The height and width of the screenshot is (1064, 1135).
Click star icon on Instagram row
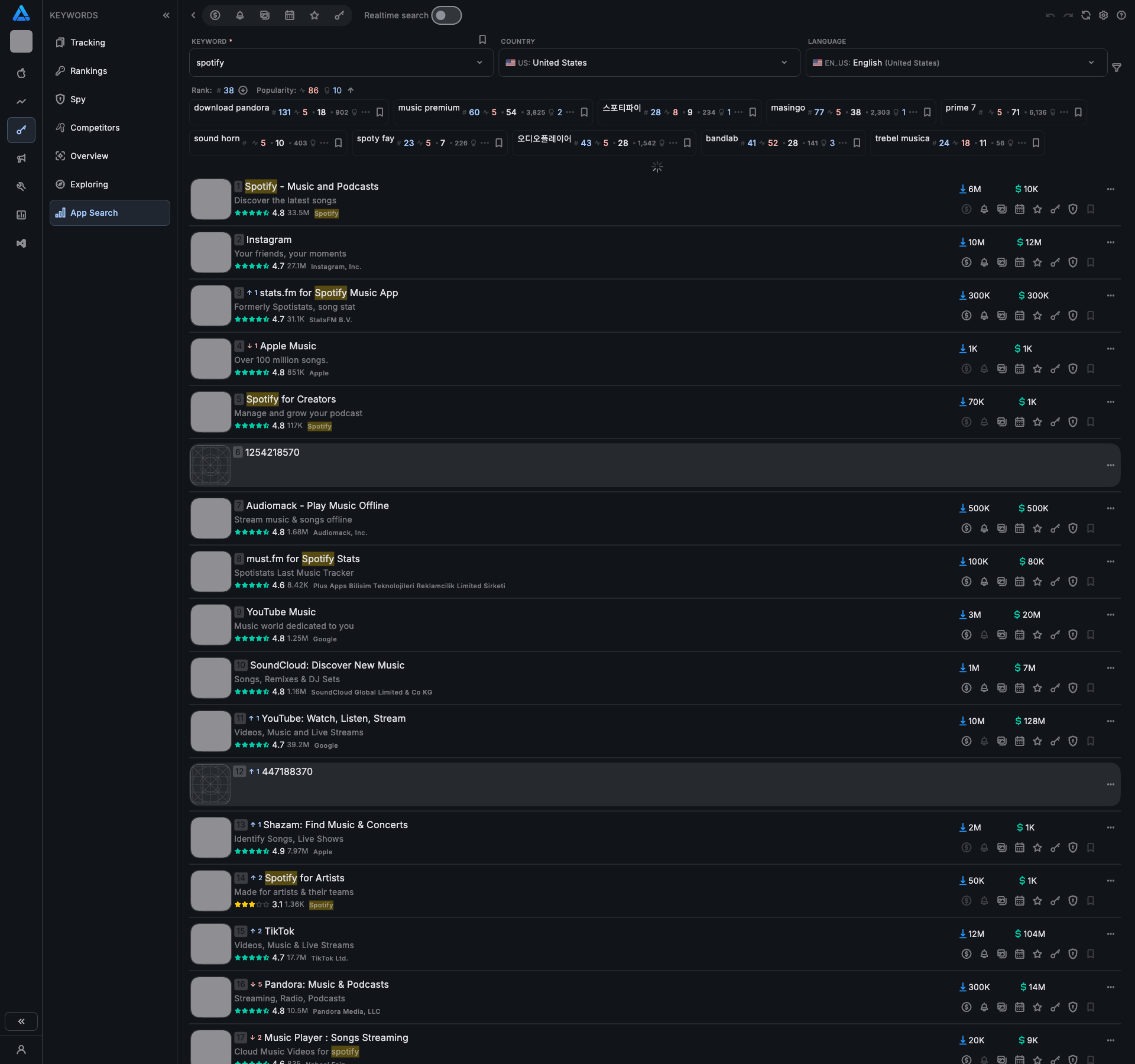1037,262
